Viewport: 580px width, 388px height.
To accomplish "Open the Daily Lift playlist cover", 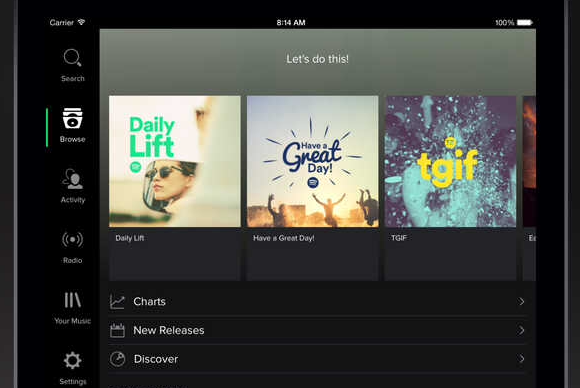I will [x=175, y=161].
